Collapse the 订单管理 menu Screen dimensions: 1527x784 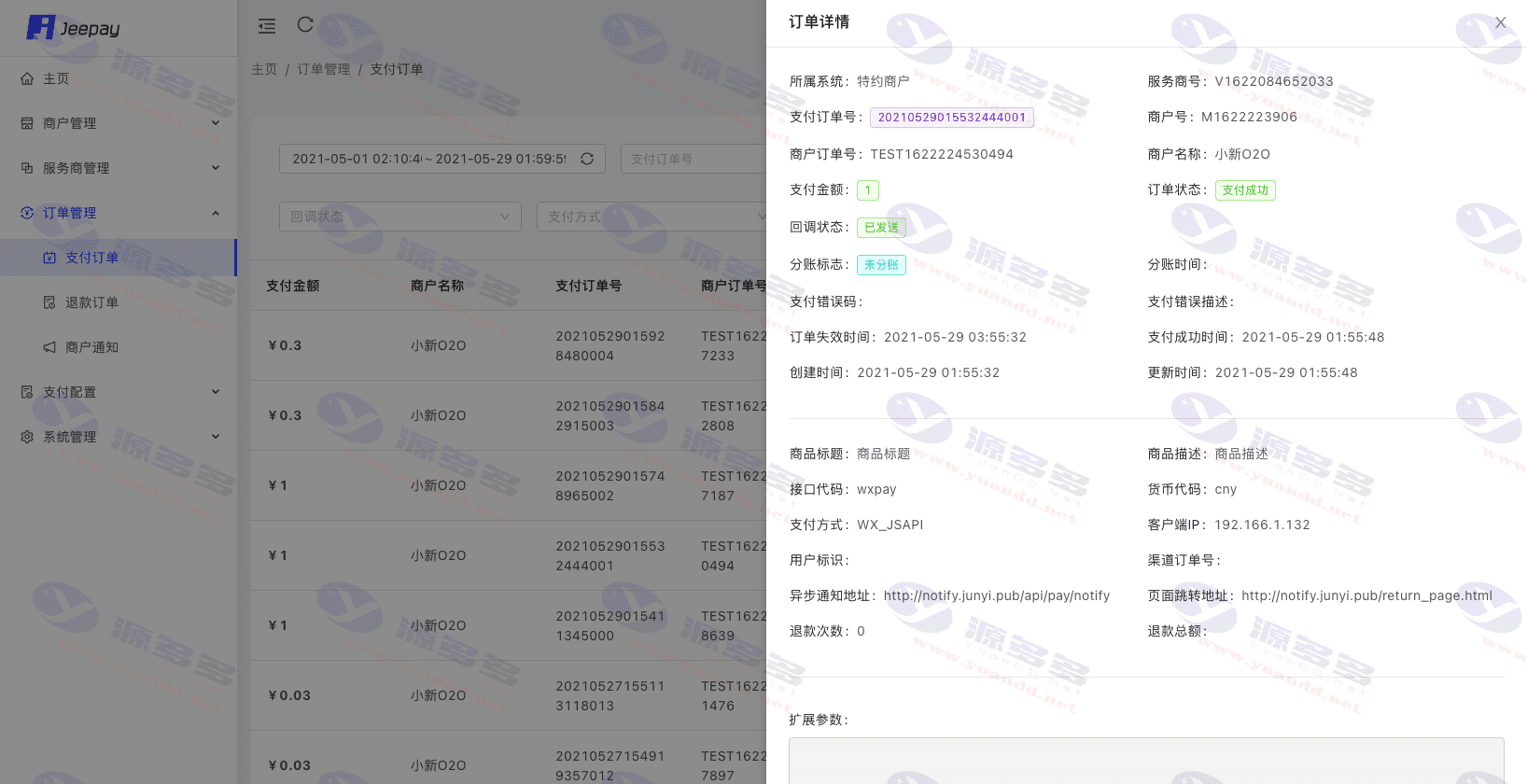point(119,213)
